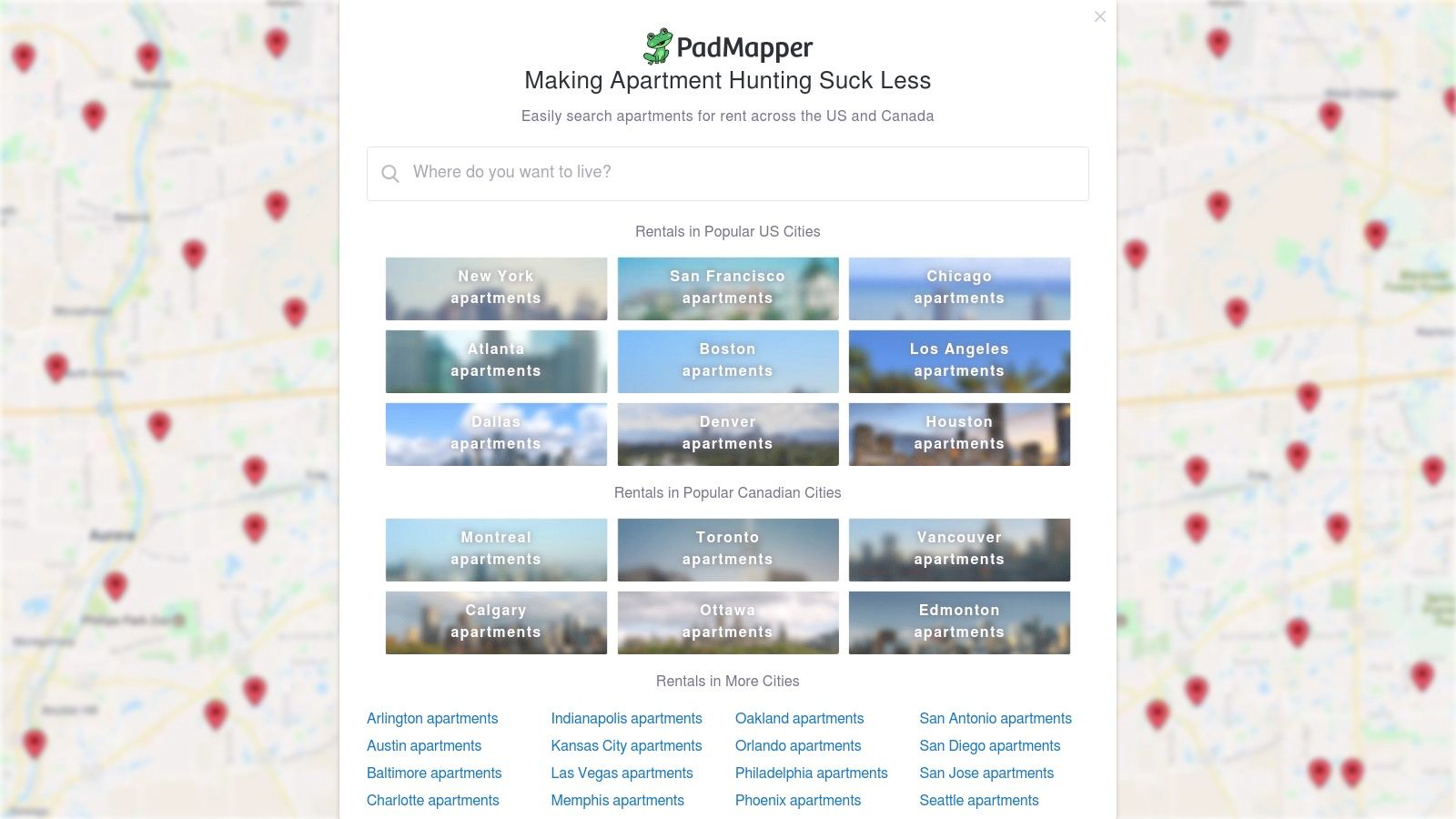Viewport: 1456px width, 819px height.
Task: Go to Seattle apartments link
Action: pyautogui.click(x=978, y=800)
